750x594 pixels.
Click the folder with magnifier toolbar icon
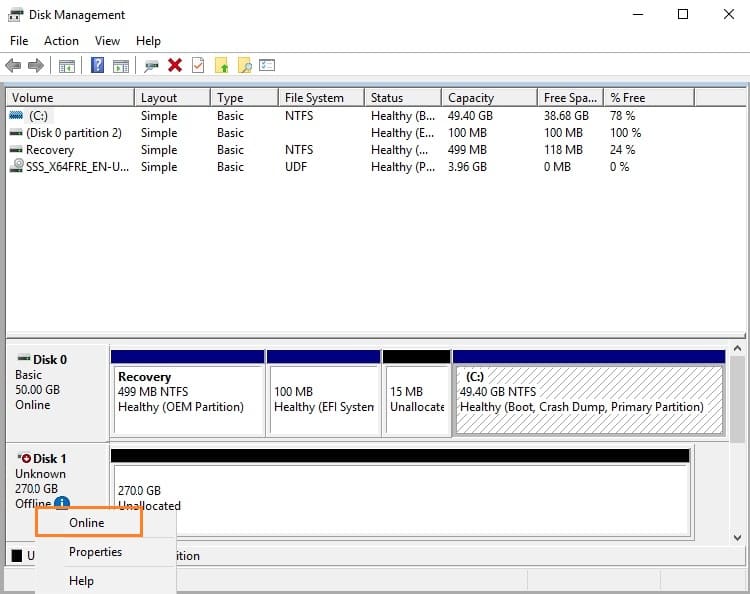[244, 66]
